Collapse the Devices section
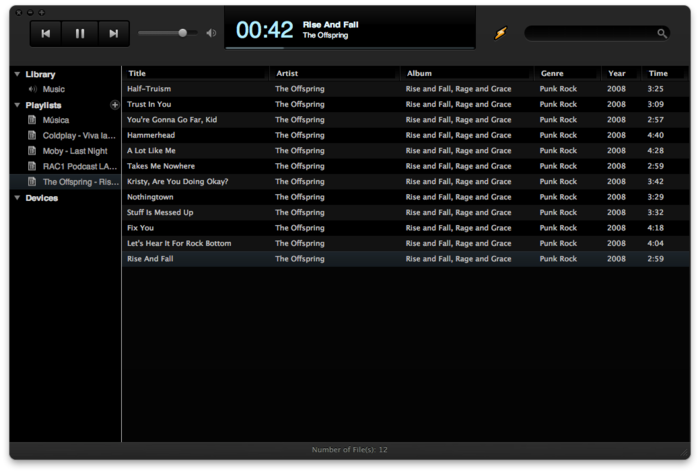700x473 pixels. coord(17,198)
